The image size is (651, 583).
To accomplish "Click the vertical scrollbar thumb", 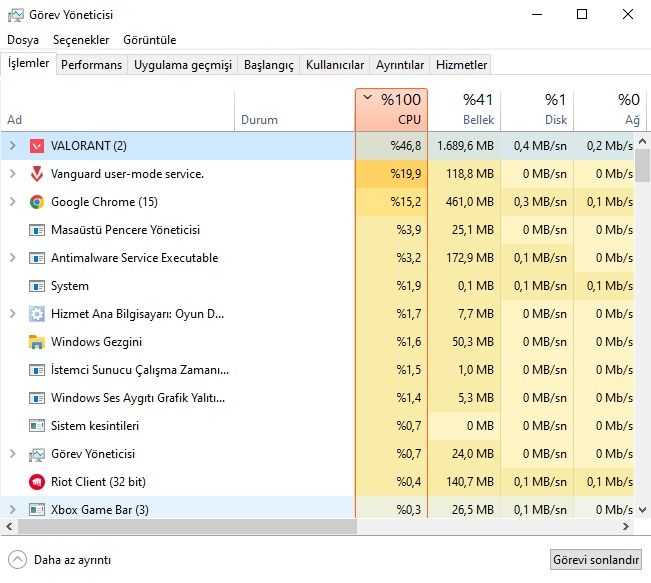I will 642,166.
